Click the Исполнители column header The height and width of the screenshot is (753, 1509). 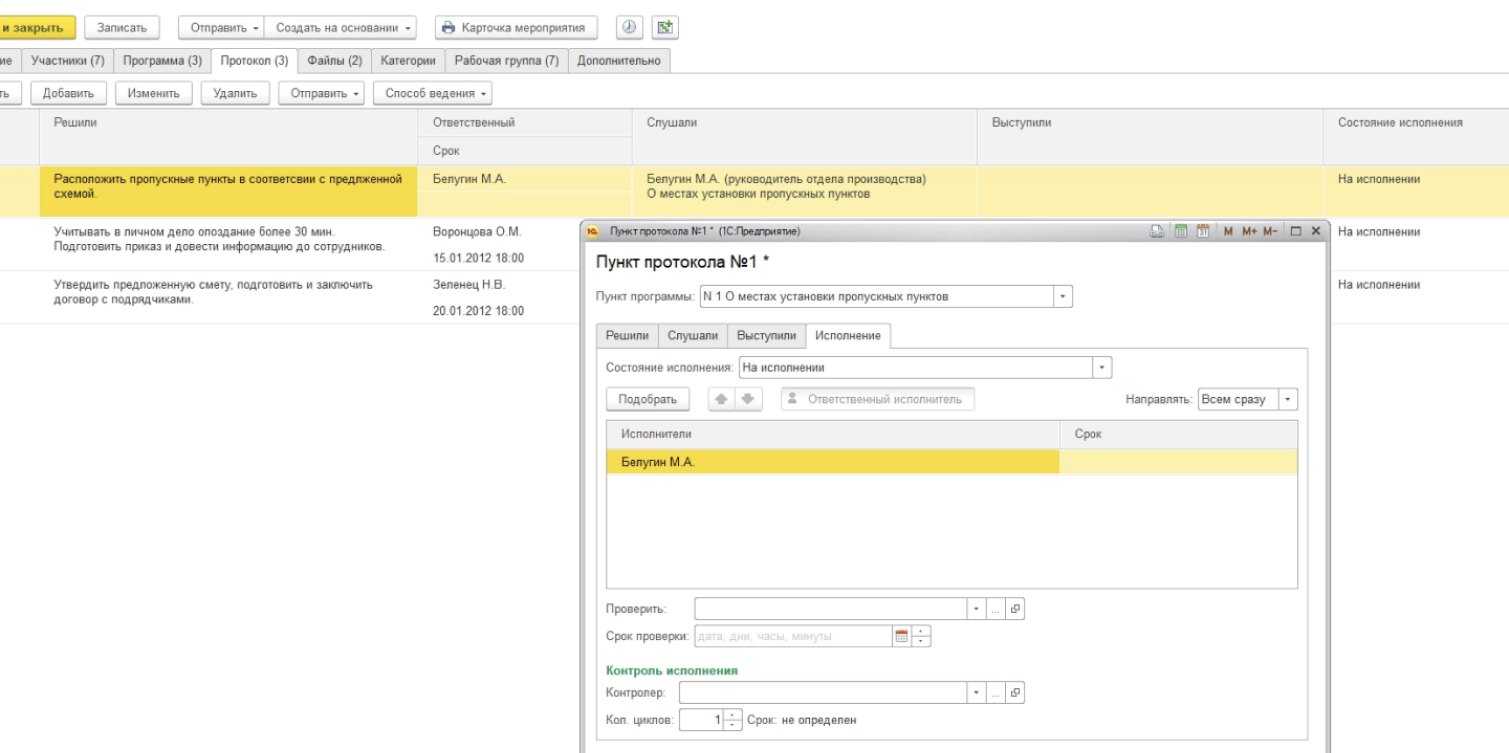[833, 434]
